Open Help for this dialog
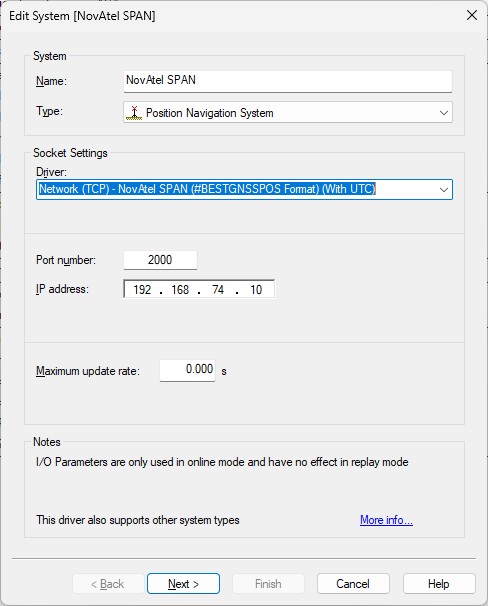The image size is (488, 606). (x=439, y=584)
